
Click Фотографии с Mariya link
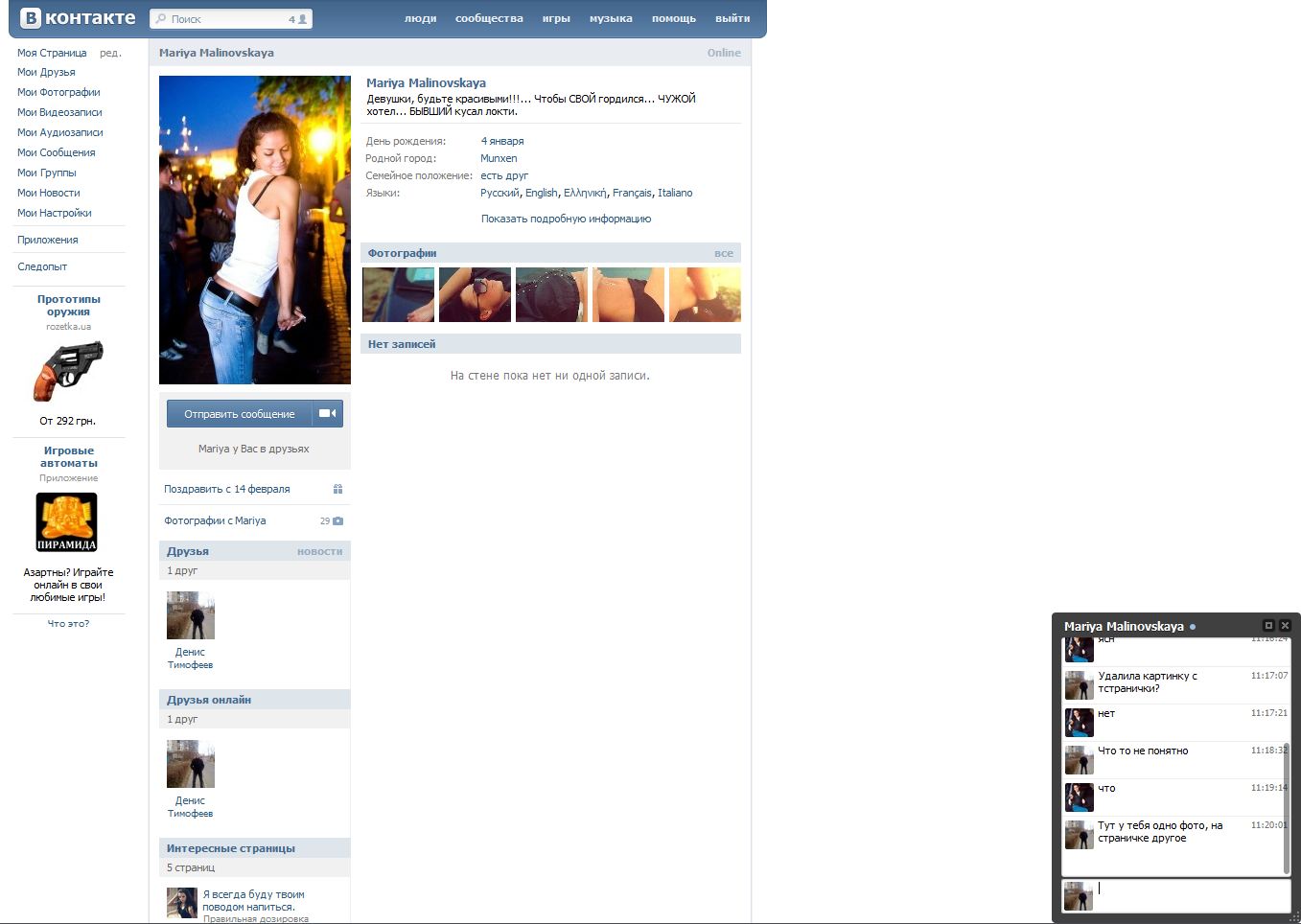point(215,520)
